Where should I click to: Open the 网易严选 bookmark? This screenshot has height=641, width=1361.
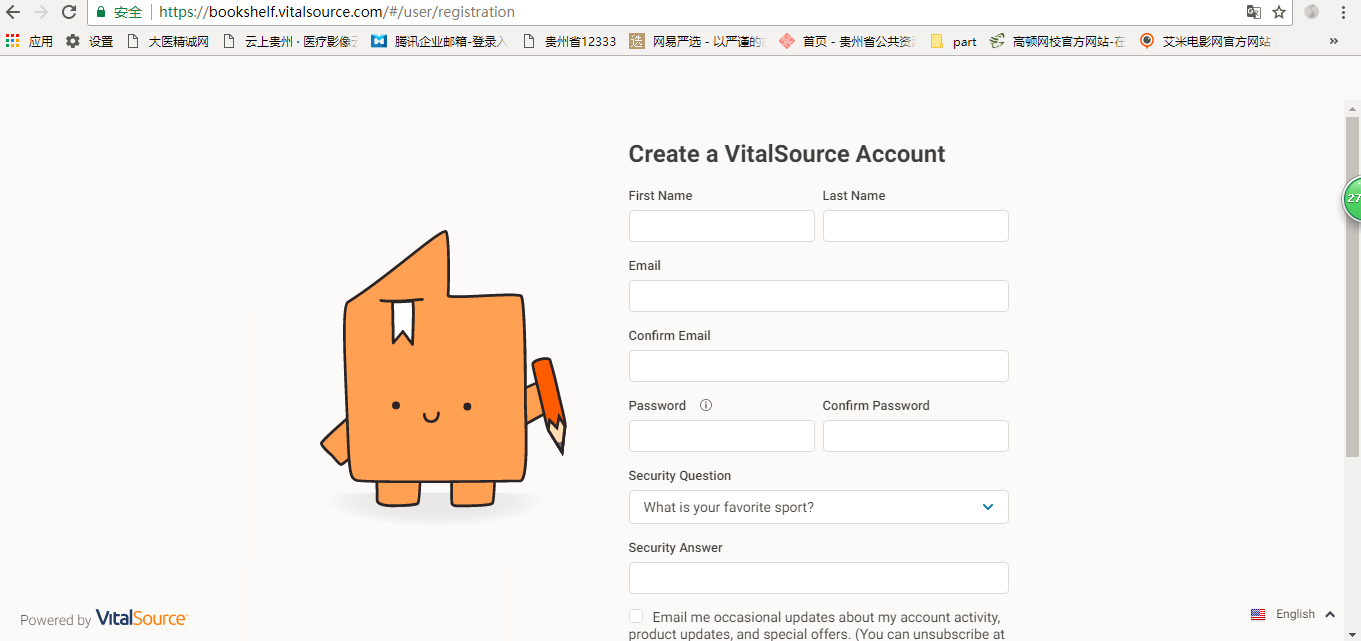(x=698, y=41)
